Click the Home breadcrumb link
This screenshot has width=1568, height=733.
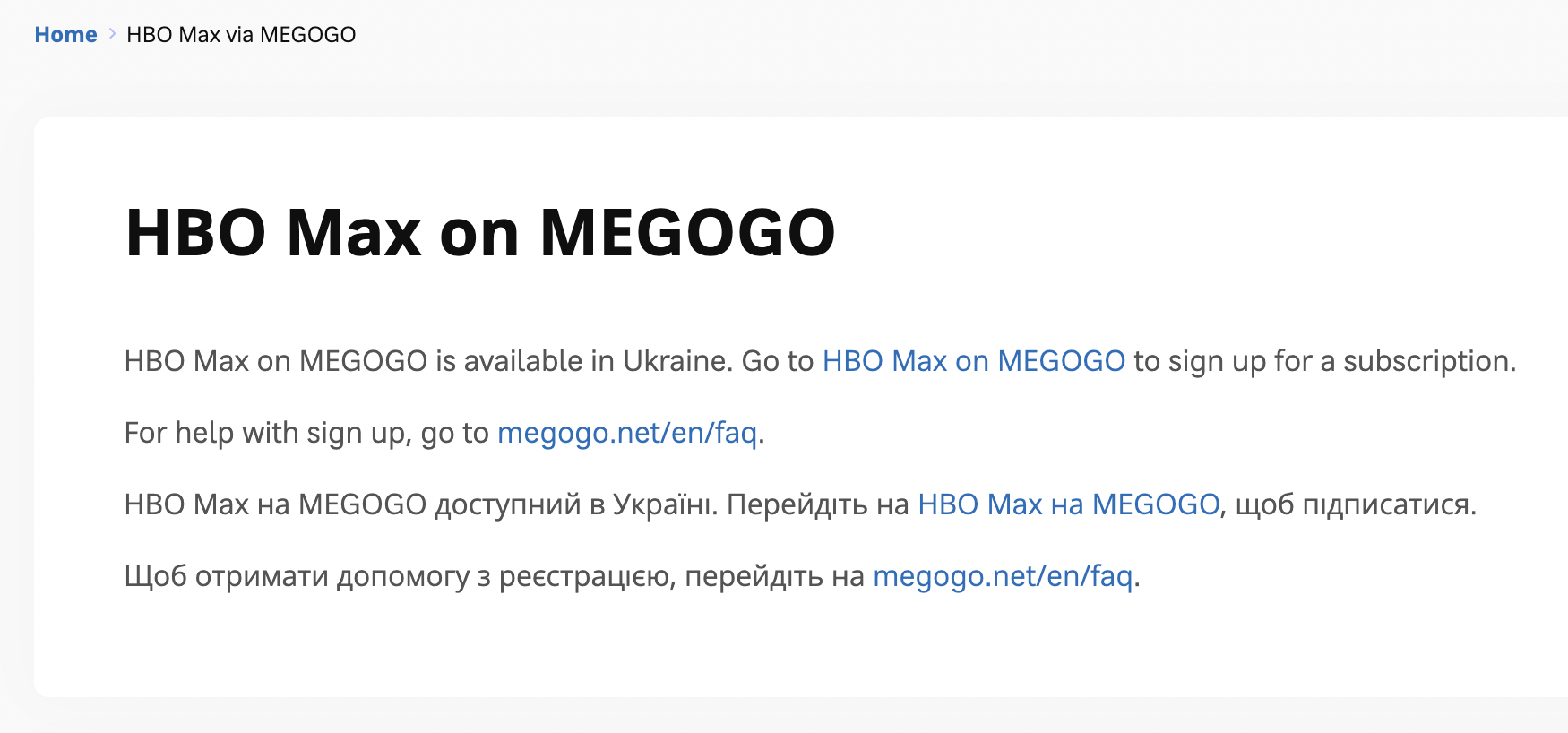click(65, 35)
